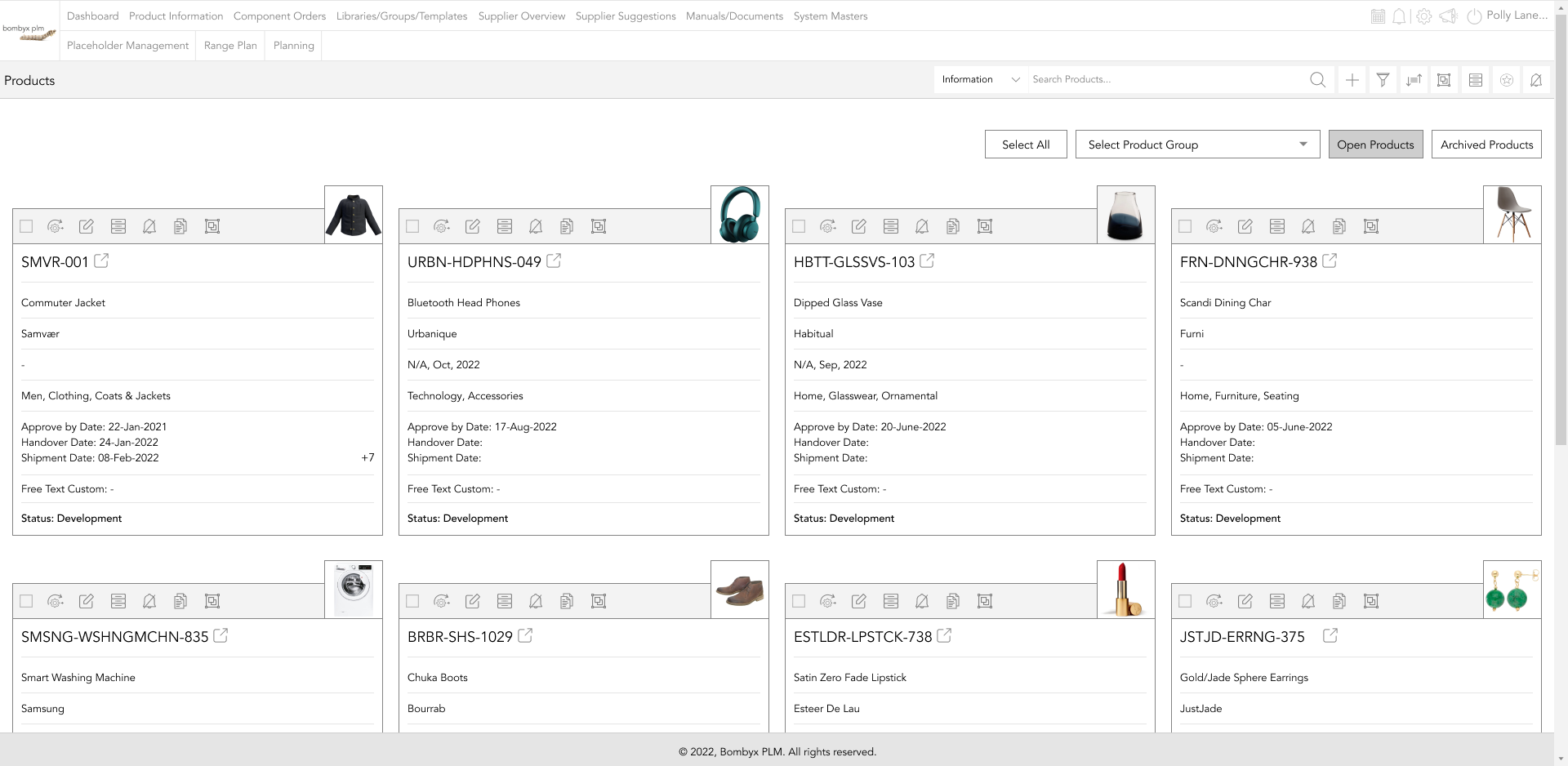This screenshot has height=766, width=1568.
Task: Click the Commuter Jacket thumbnail
Action: click(354, 215)
